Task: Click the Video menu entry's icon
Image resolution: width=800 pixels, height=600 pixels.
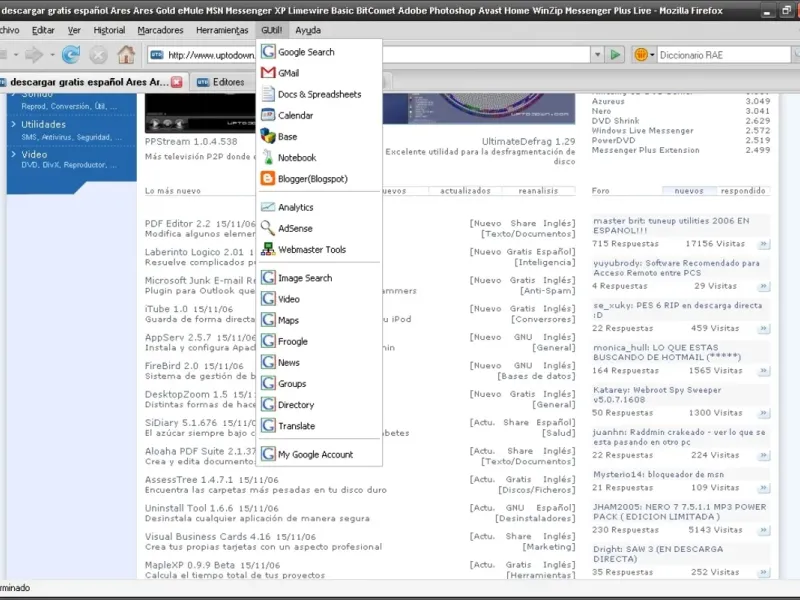Action: click(x=268, y=299)
